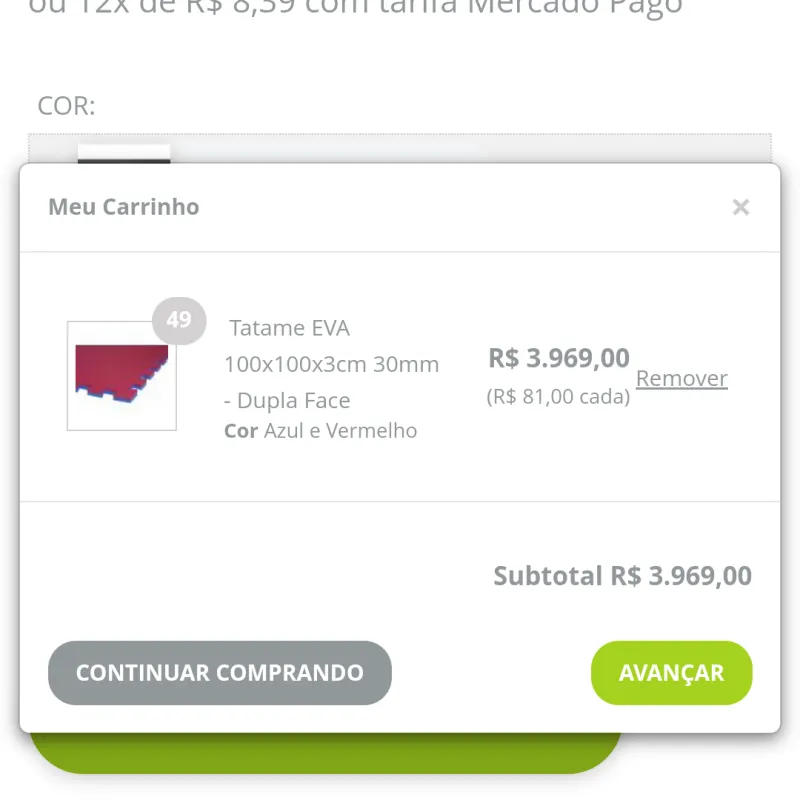Click the Meu Carrinho heading
This screenshot has width=800, height=800.
click(123, 207)
